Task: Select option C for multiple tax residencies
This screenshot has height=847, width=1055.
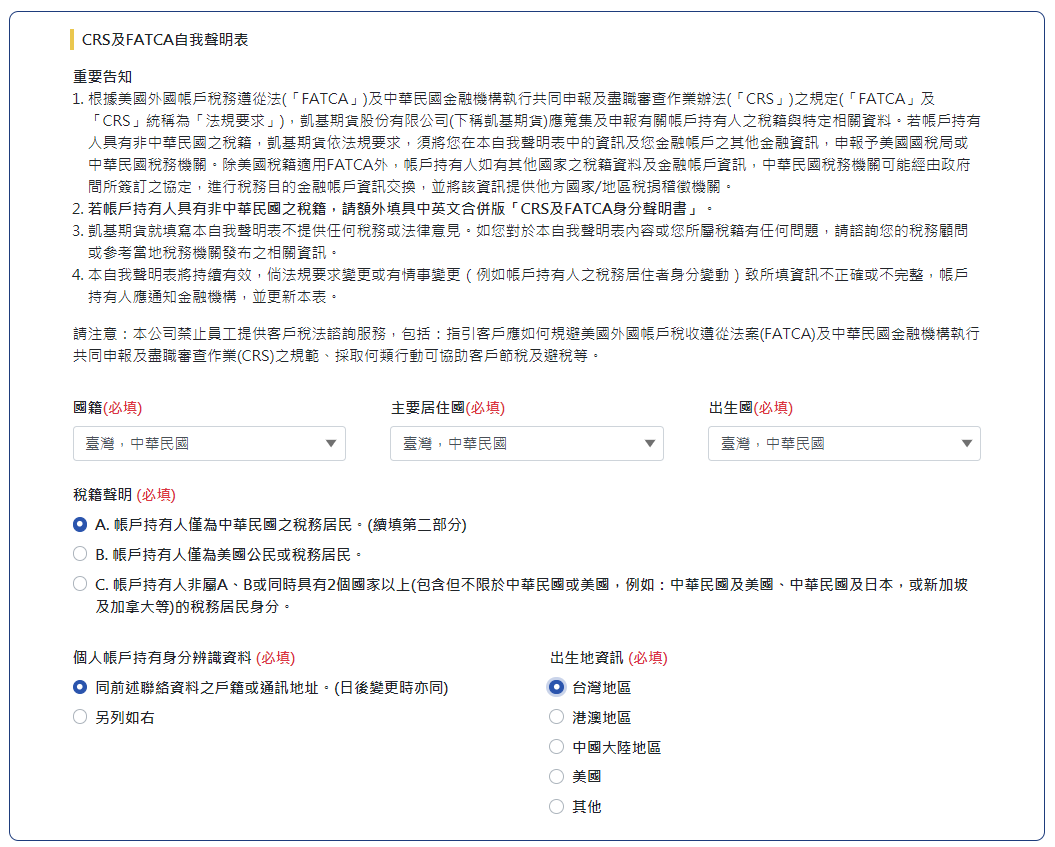Action: pos(80,584)
